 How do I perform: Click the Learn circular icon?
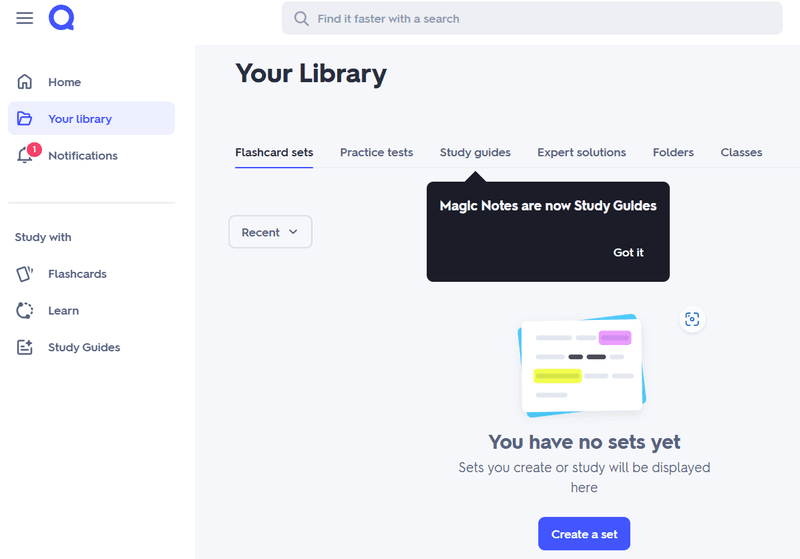click(x=25, y=311)
